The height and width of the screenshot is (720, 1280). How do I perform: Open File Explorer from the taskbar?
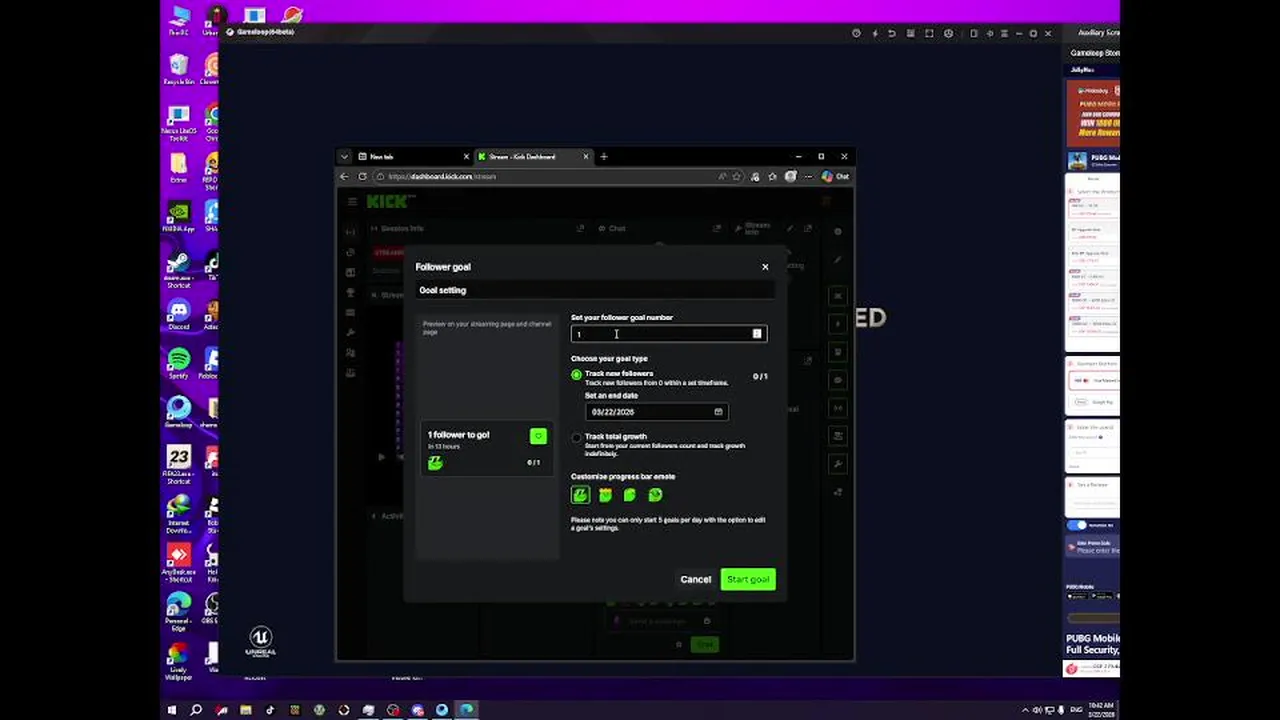245,710
